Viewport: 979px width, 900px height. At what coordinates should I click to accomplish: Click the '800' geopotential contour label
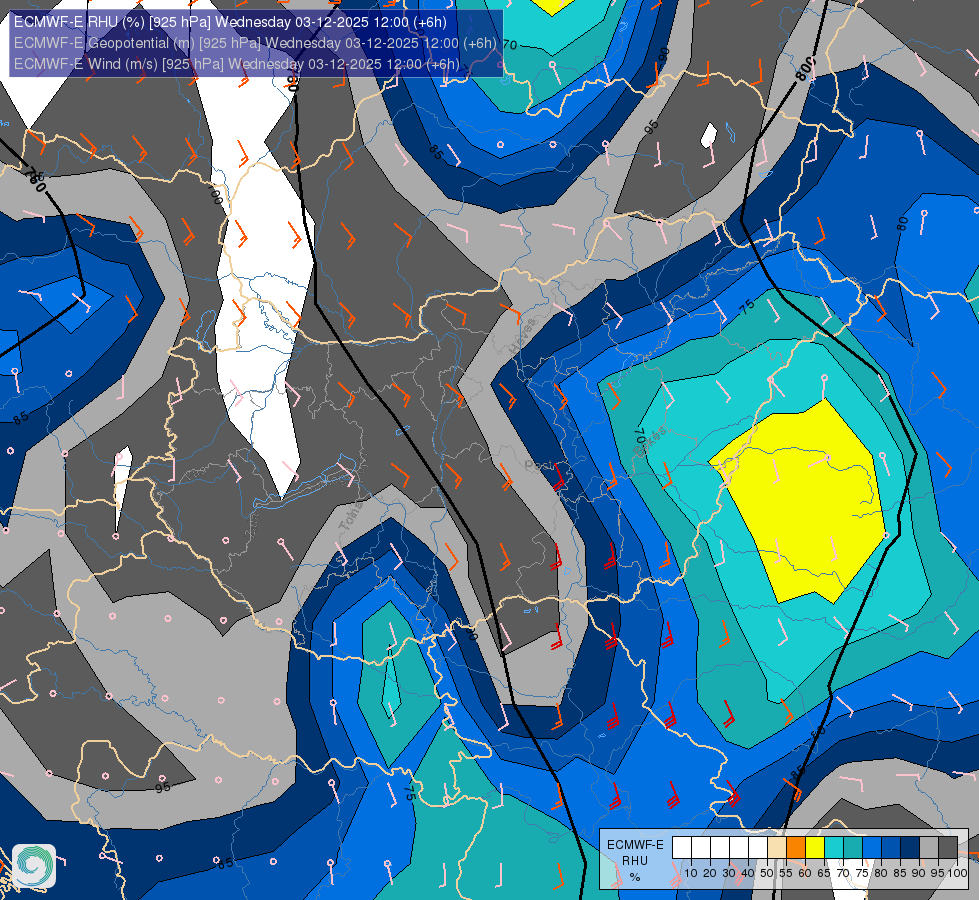pos(805,69)
